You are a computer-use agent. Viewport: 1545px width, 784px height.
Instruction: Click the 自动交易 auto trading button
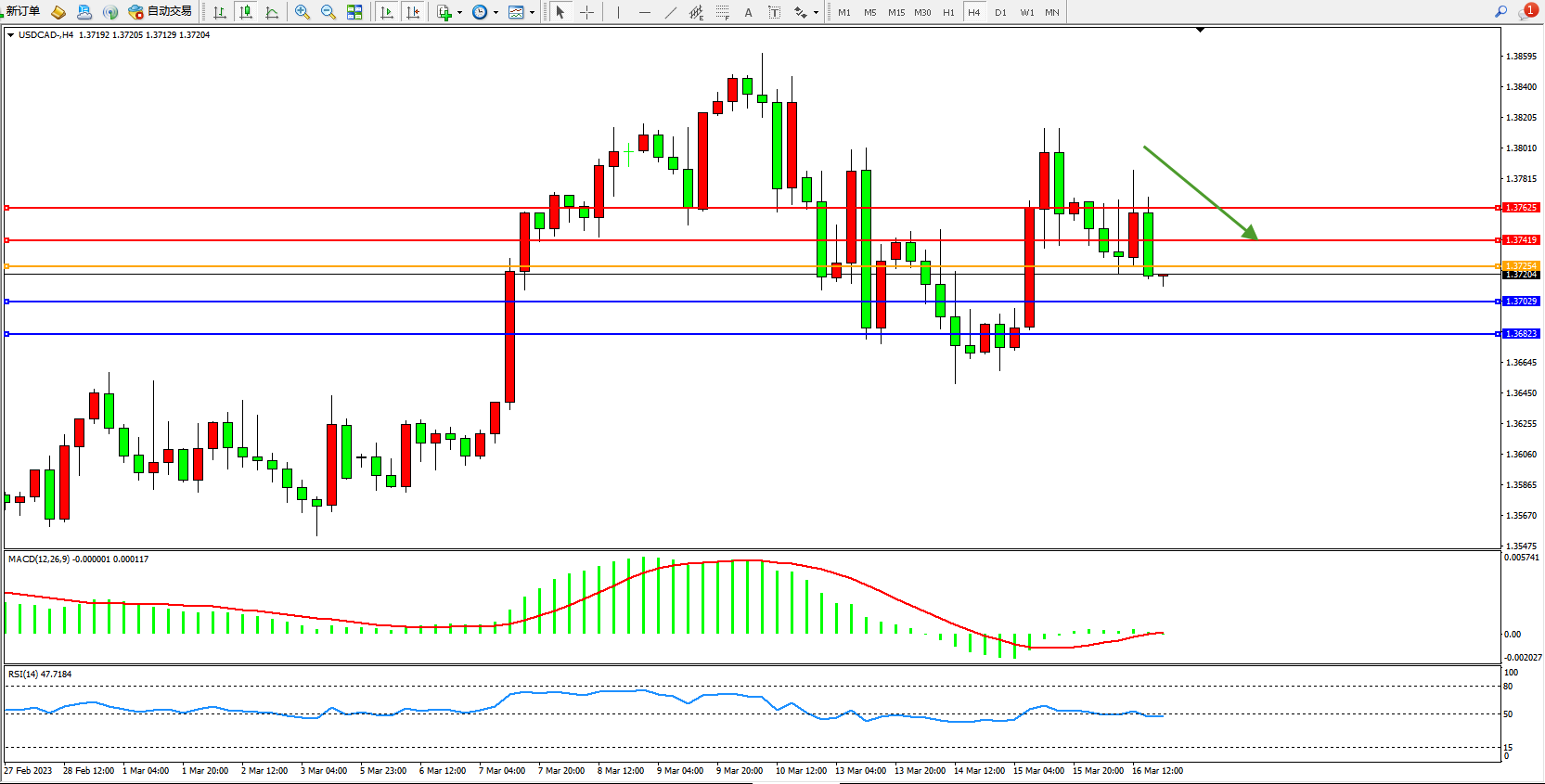[161, 11]
